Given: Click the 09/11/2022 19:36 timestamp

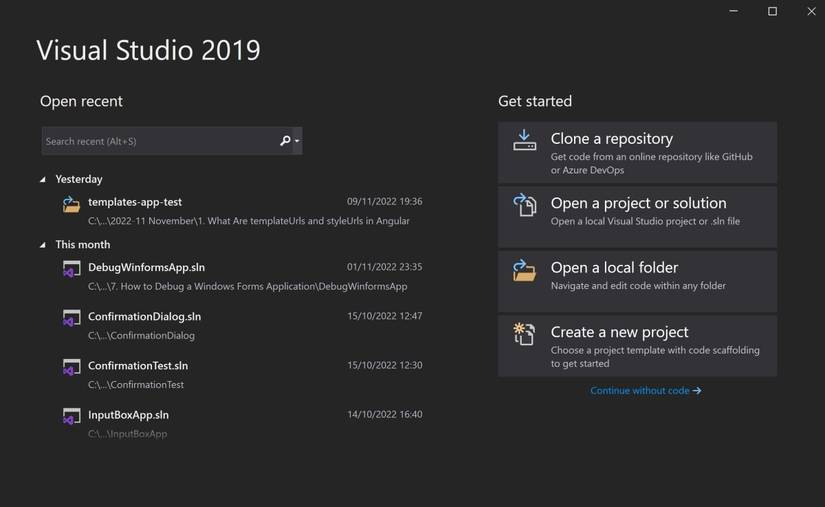Looking at the screenshot, I should point(385,201).
